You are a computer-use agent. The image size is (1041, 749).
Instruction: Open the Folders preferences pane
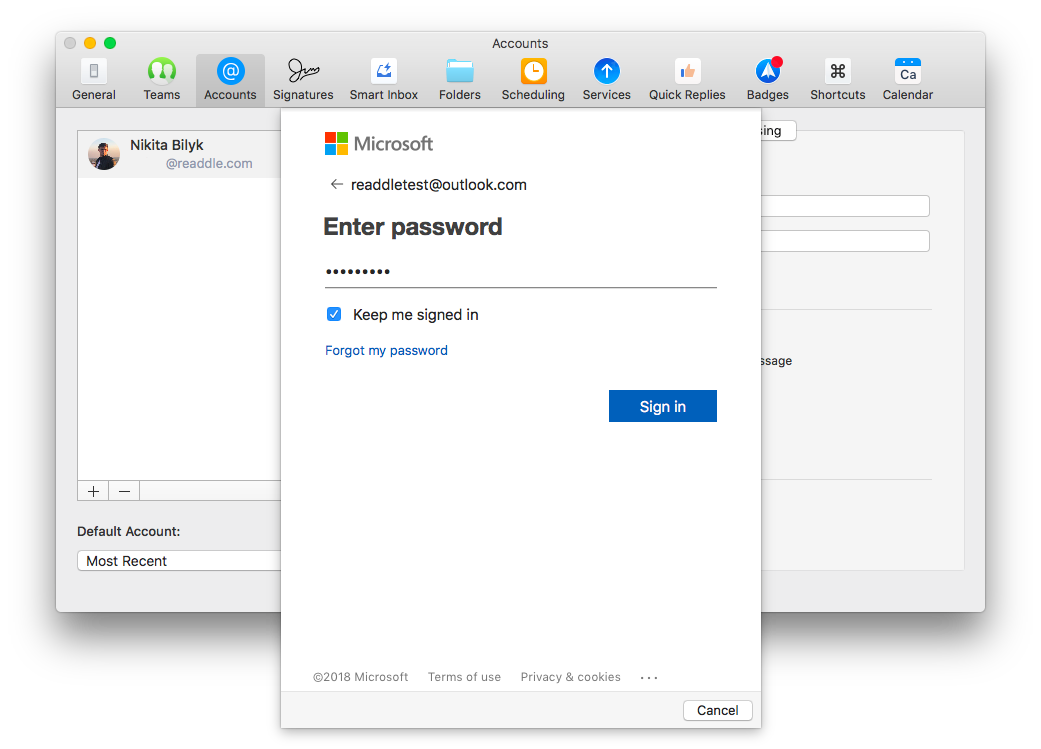pyautogui.click(x=459, y=80)
